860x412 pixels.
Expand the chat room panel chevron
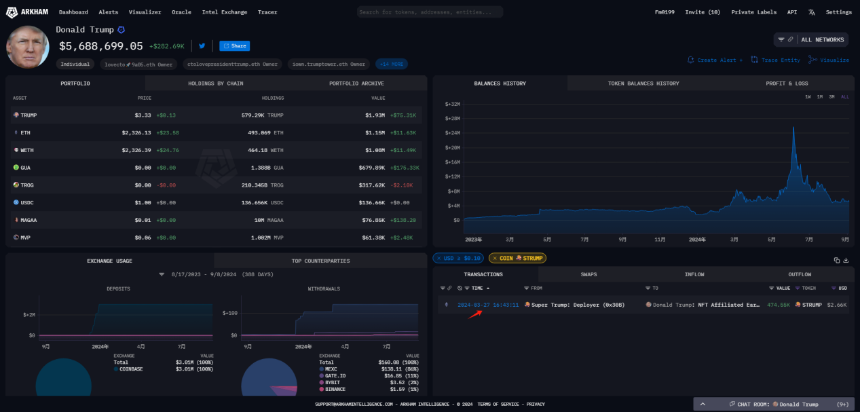click(x=704, y=404)
